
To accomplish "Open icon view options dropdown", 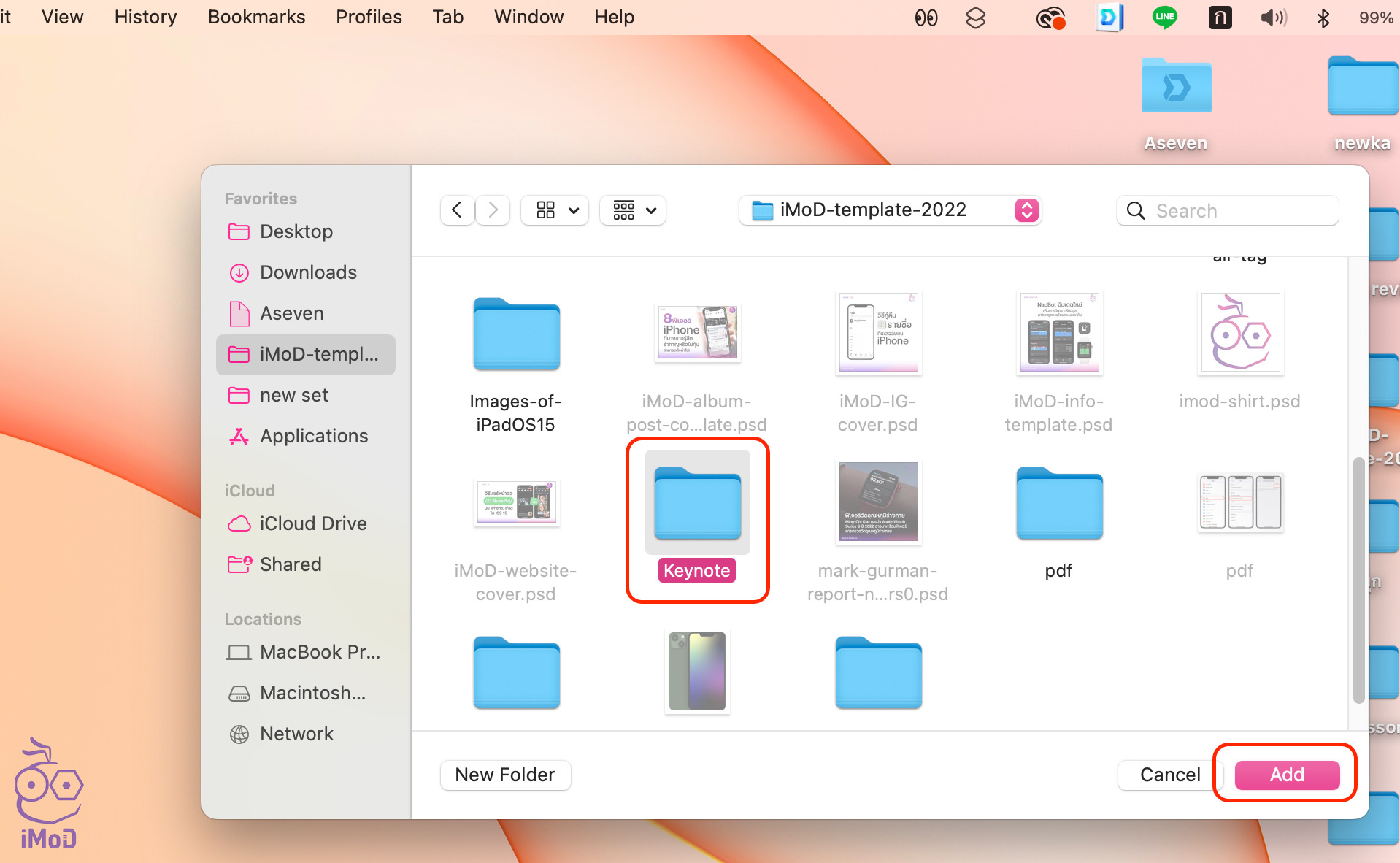I will tap(556, 210).
